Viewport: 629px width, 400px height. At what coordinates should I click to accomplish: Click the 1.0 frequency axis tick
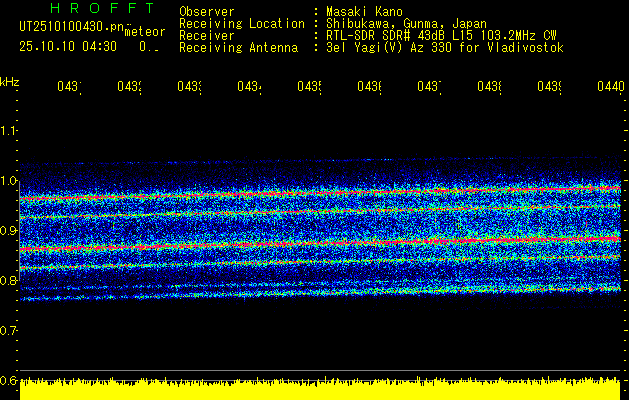(x=9, y=181)
